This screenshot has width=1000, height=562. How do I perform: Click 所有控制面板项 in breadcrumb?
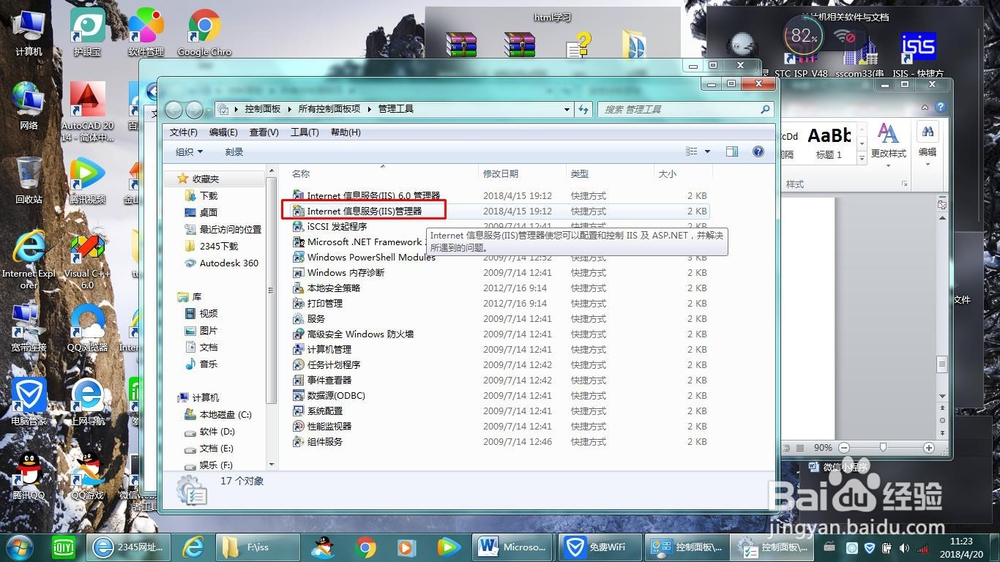click(x=329, y=109)
